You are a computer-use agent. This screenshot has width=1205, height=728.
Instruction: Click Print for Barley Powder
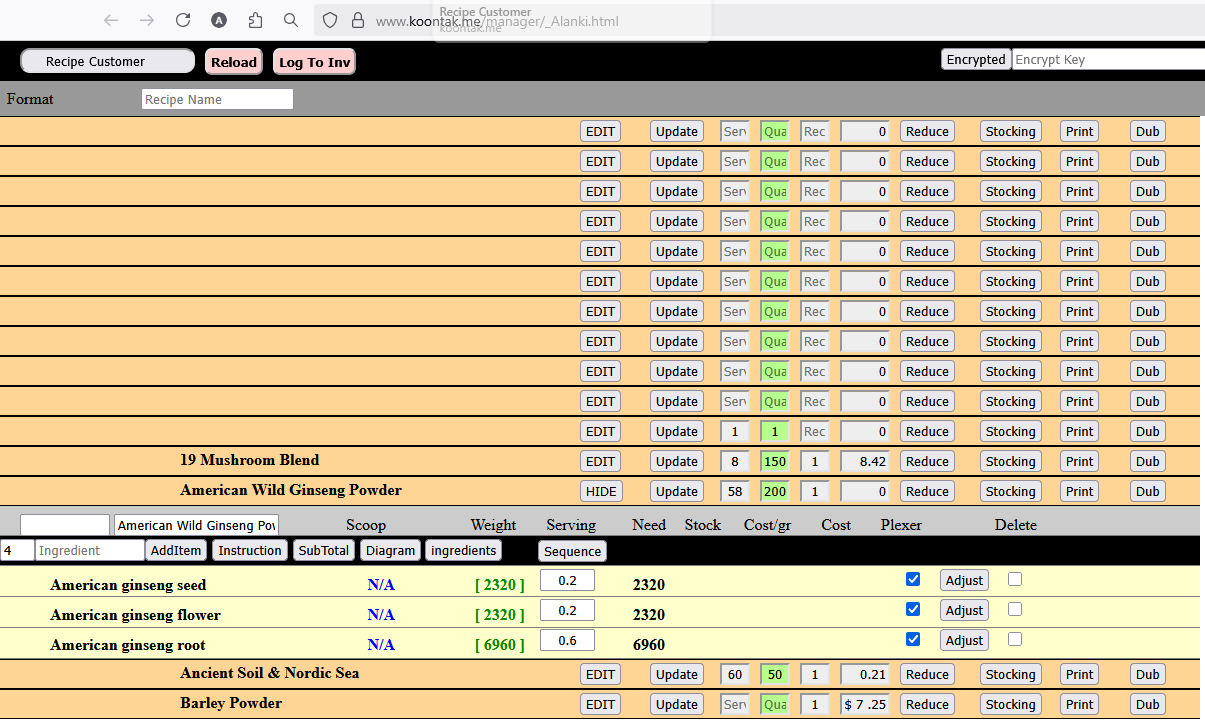pyautogui.click(x=1079, y=704)
